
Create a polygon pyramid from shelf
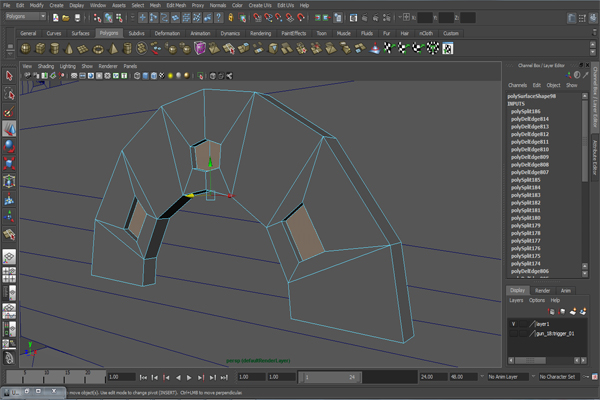(x=113, y=49)
